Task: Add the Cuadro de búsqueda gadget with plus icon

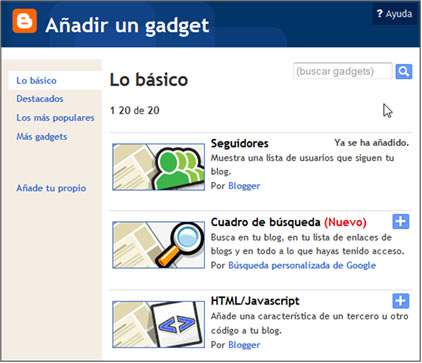Action: click(401, 221)
